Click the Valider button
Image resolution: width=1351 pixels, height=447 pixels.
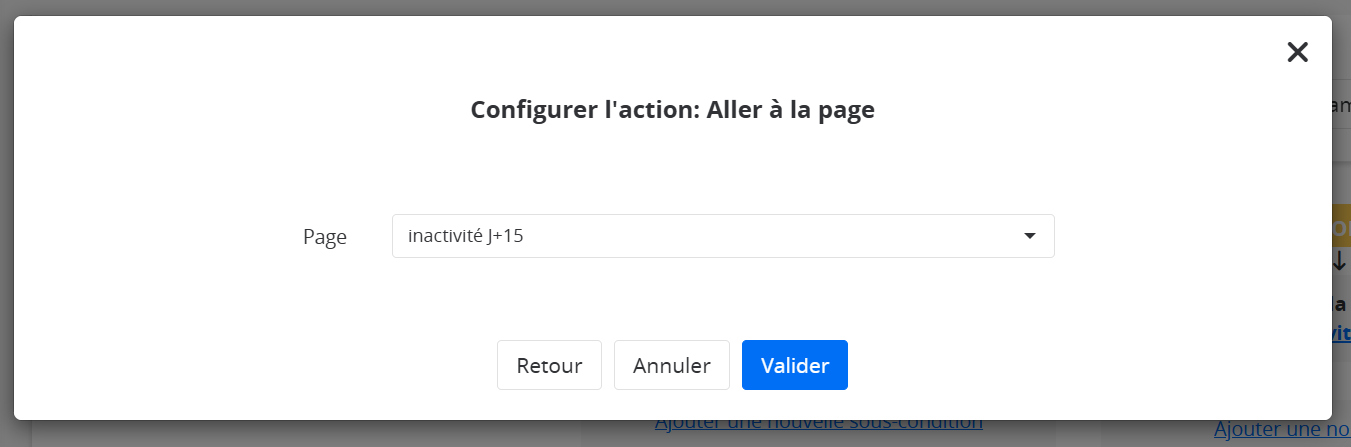[794, 365]
